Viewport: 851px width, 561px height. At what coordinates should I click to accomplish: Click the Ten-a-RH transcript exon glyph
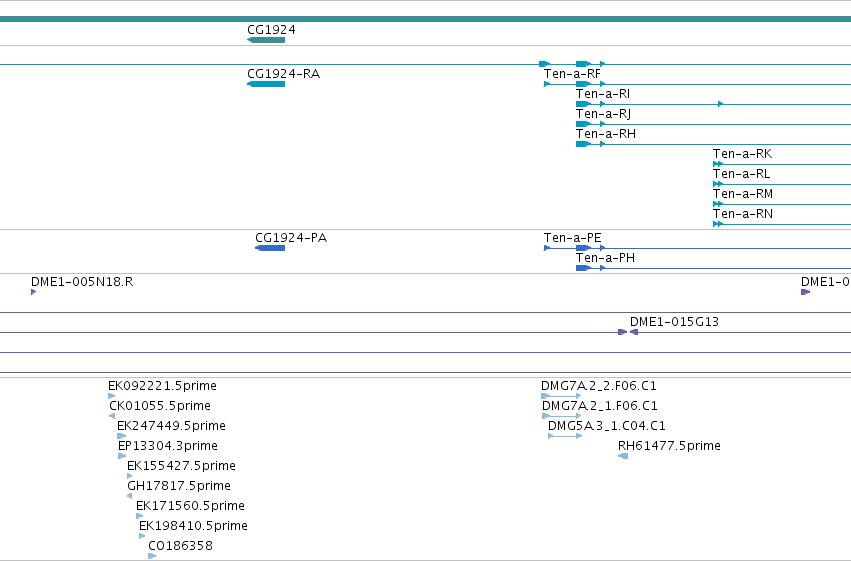pyautogui.click(x=583, y=144)
